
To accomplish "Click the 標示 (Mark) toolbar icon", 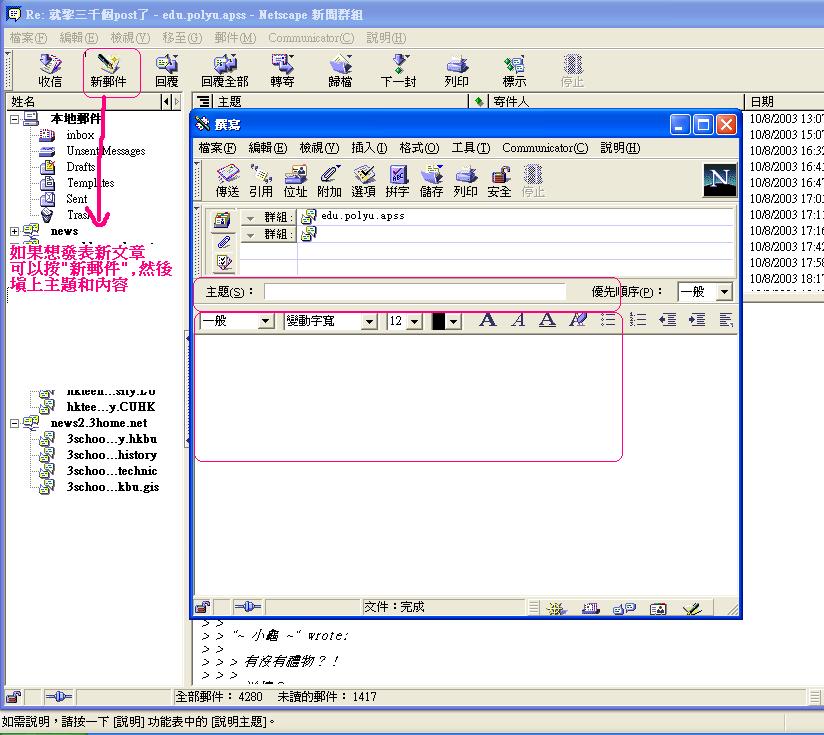I will (514, 71).
